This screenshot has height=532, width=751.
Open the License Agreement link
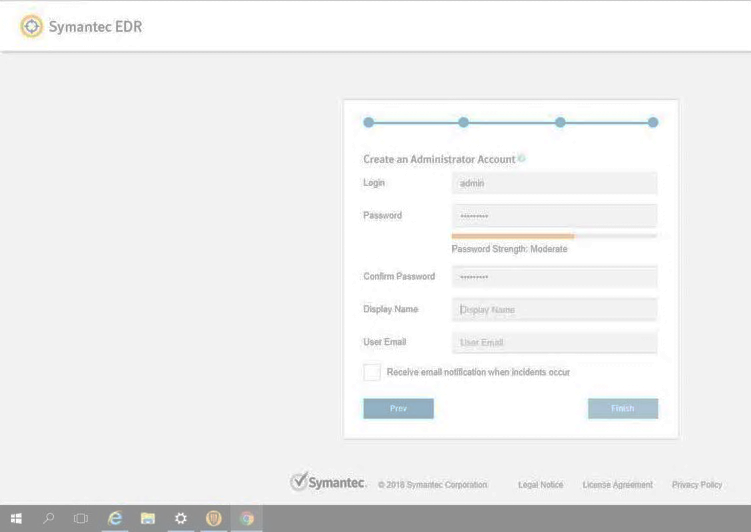pyautogui.click(x=617, y=485)
